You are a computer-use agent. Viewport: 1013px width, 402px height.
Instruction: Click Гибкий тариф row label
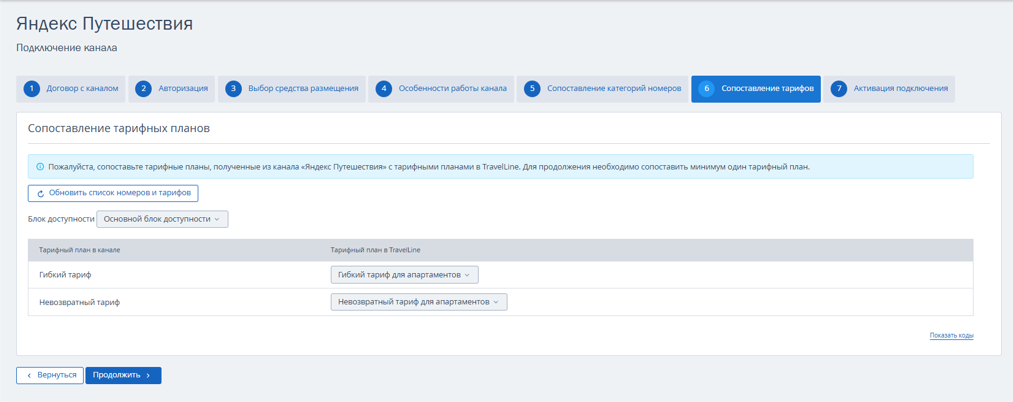pyautogui.click(x=65, y=275)
